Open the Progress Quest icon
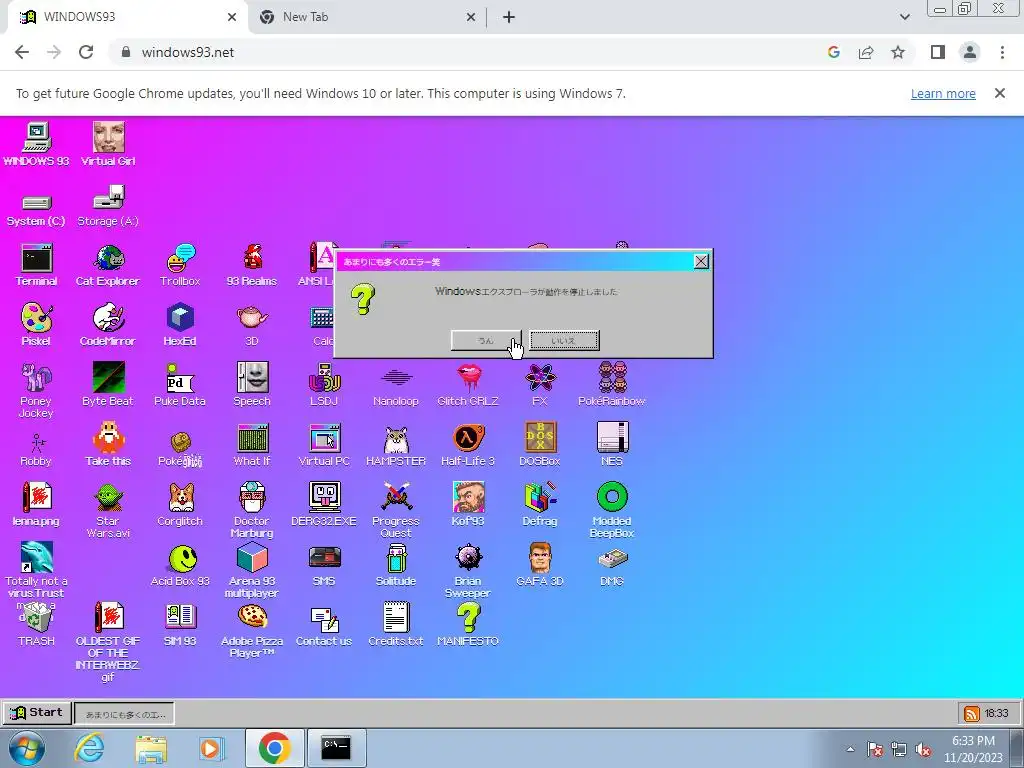The width and height of the screenshot is (1024, 768). (396, 511)
